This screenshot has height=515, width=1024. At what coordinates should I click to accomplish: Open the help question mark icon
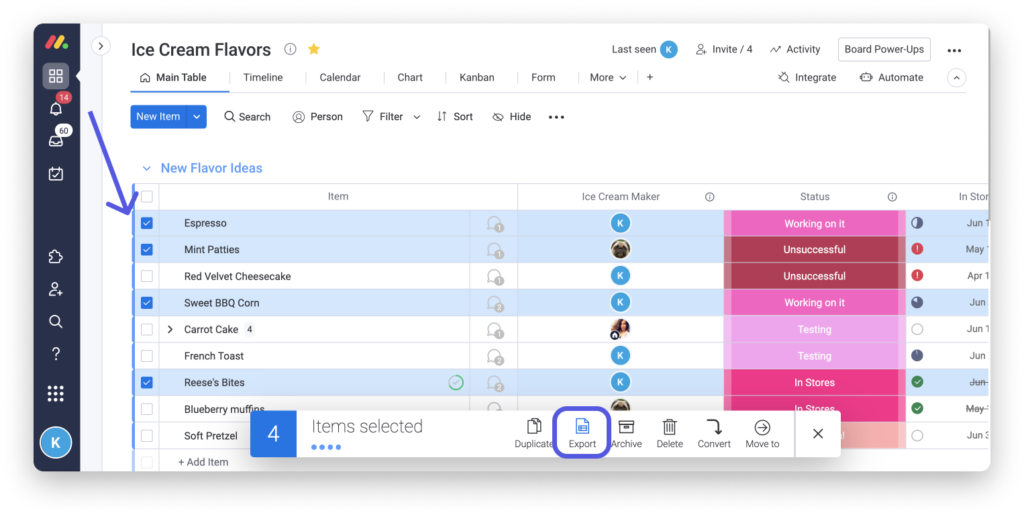coord(56,354)
